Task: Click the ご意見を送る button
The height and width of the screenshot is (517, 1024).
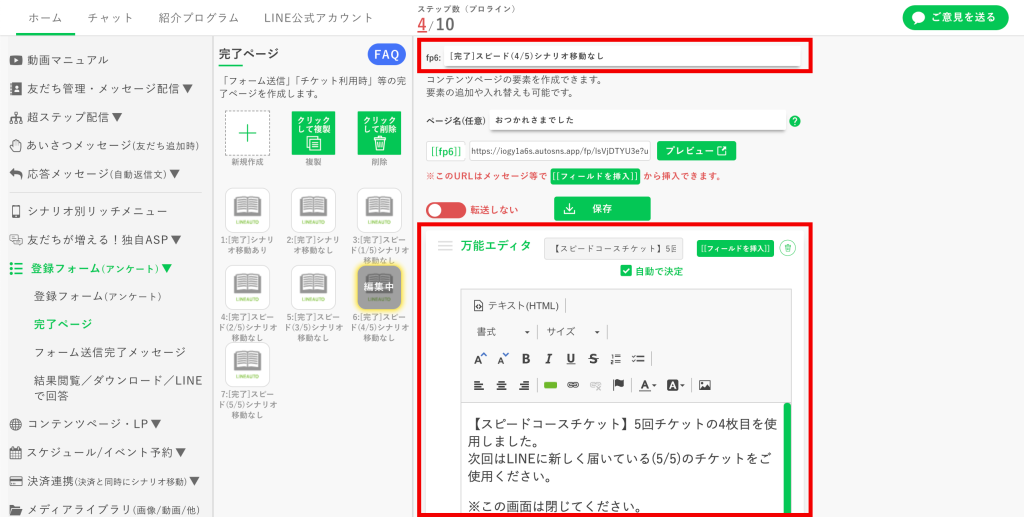Action: pyautogui.click(x=955, y=18)
